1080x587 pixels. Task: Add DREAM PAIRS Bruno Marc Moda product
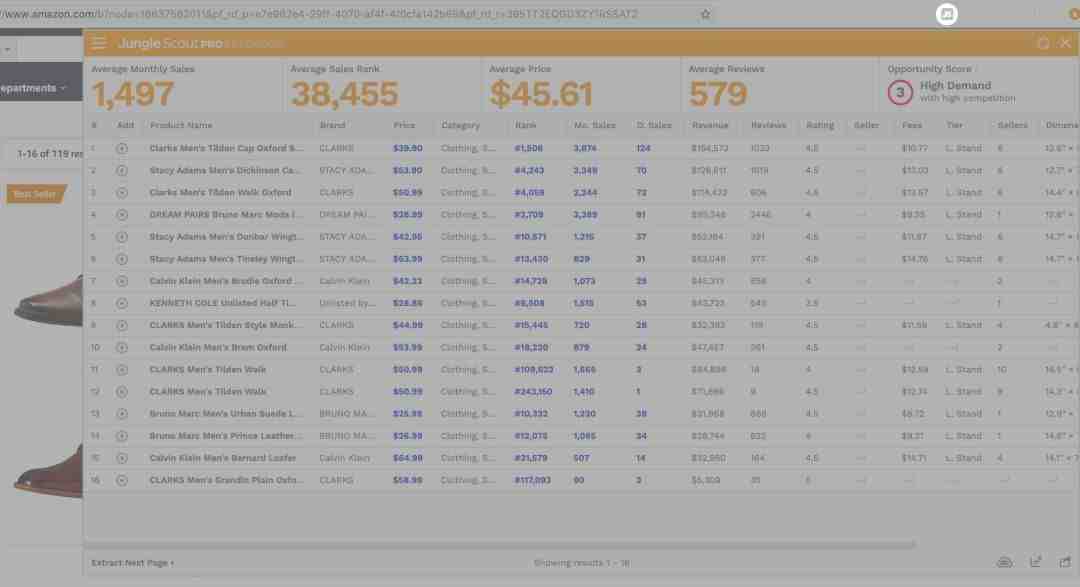pos(122,214)
